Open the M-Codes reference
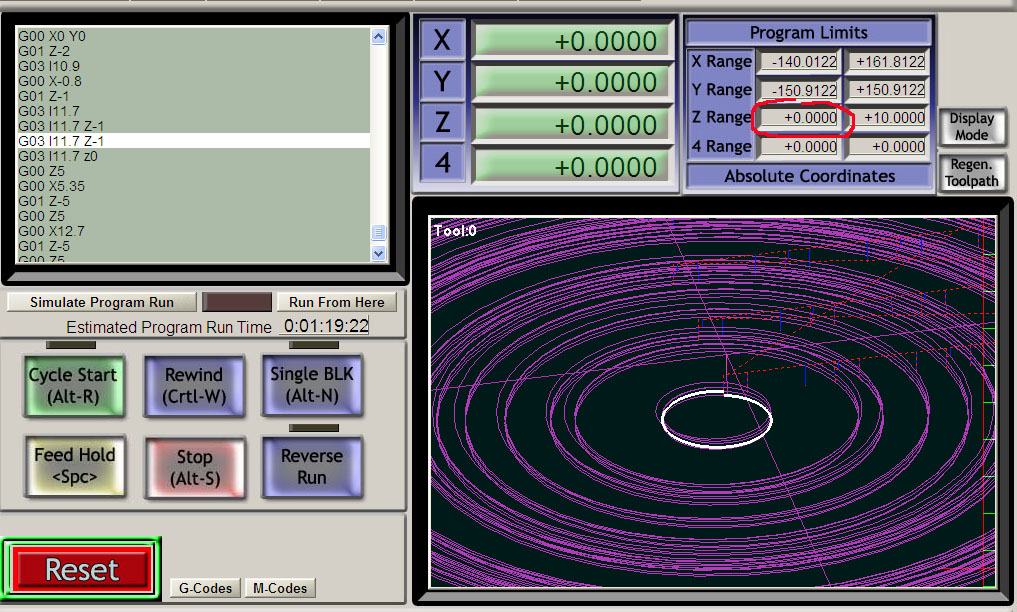Screen dimensions: 1017x612 [x=280, y=588]
